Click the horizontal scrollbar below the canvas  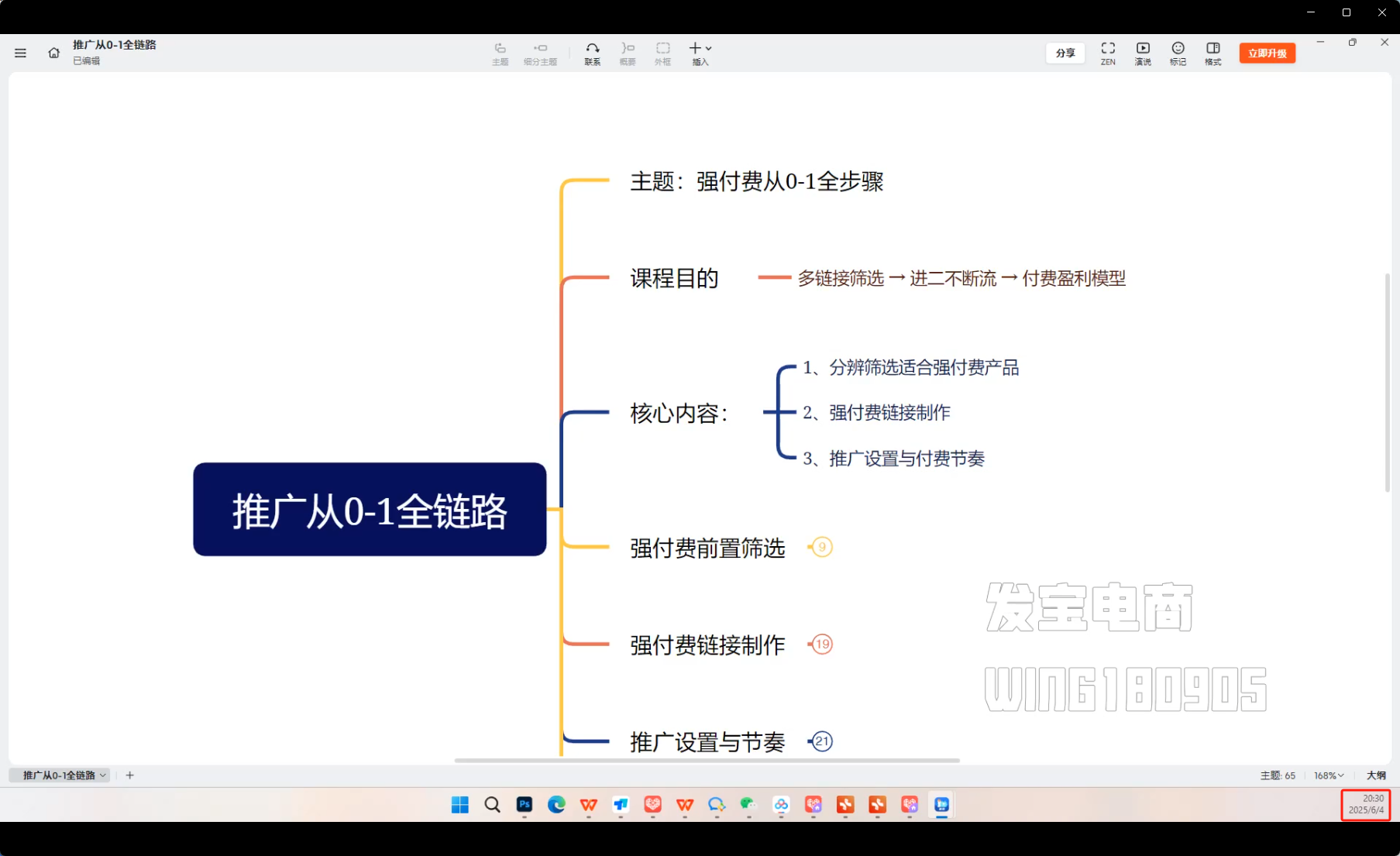tap(707, 761)
